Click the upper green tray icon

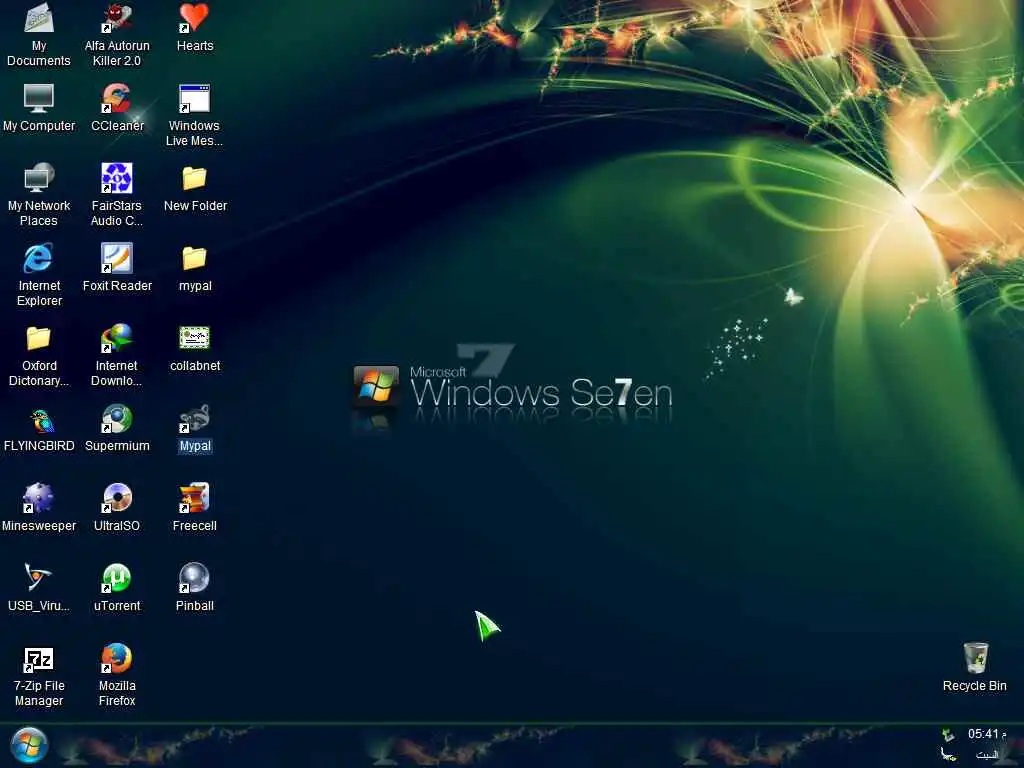[x=948, y=735]
